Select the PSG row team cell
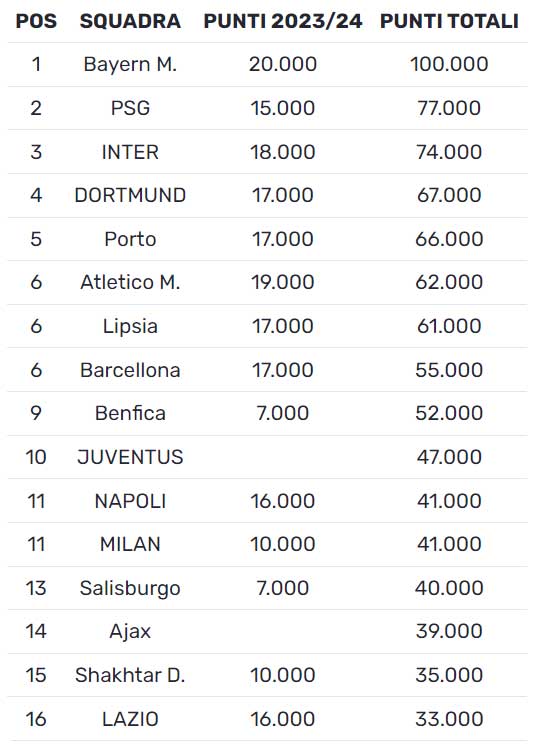Screen dimensions: 542x744 click(x=130, y=108)
